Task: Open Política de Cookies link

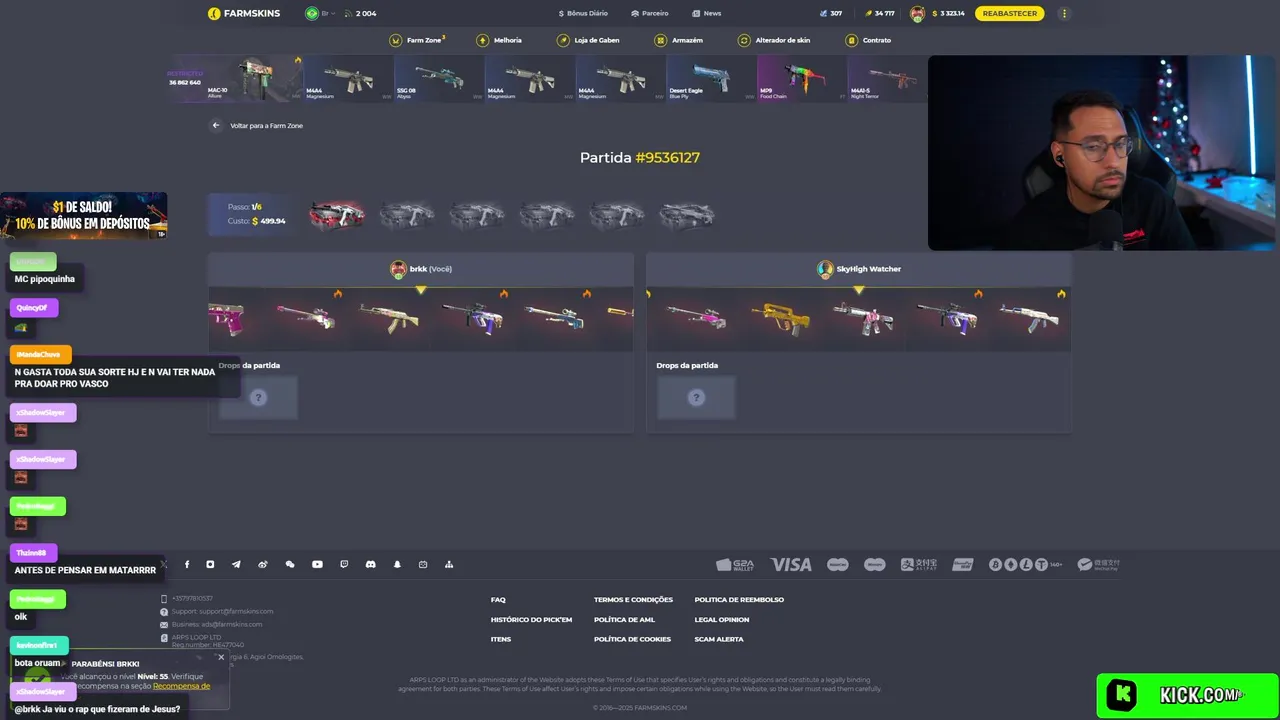Action: click(x=632, y=639)
